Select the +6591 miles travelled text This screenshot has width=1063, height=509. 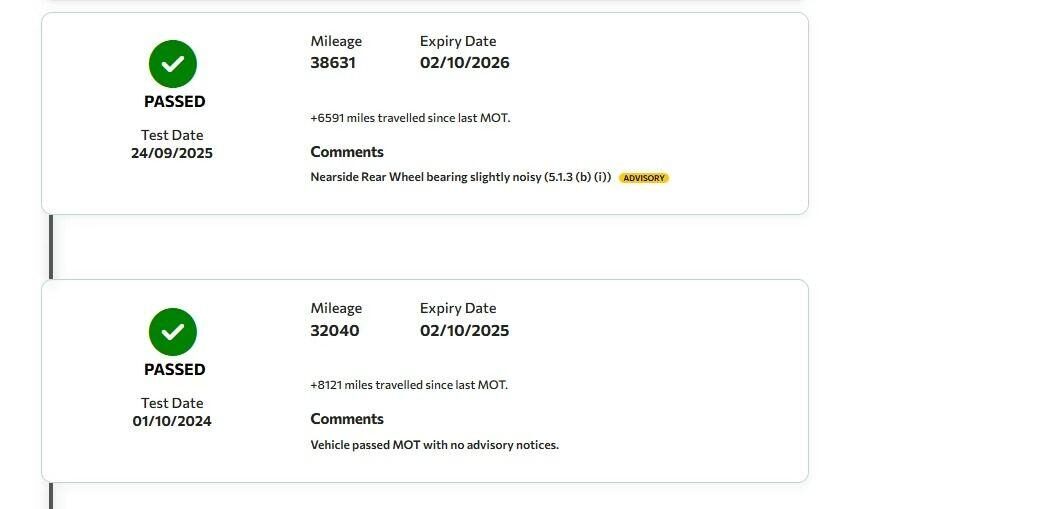(x=410, y=118)
